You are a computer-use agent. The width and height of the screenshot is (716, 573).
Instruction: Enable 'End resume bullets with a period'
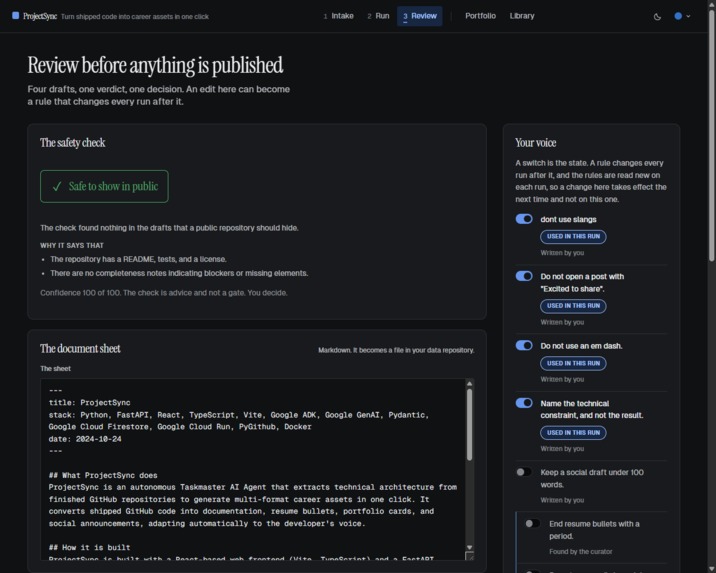532,524
